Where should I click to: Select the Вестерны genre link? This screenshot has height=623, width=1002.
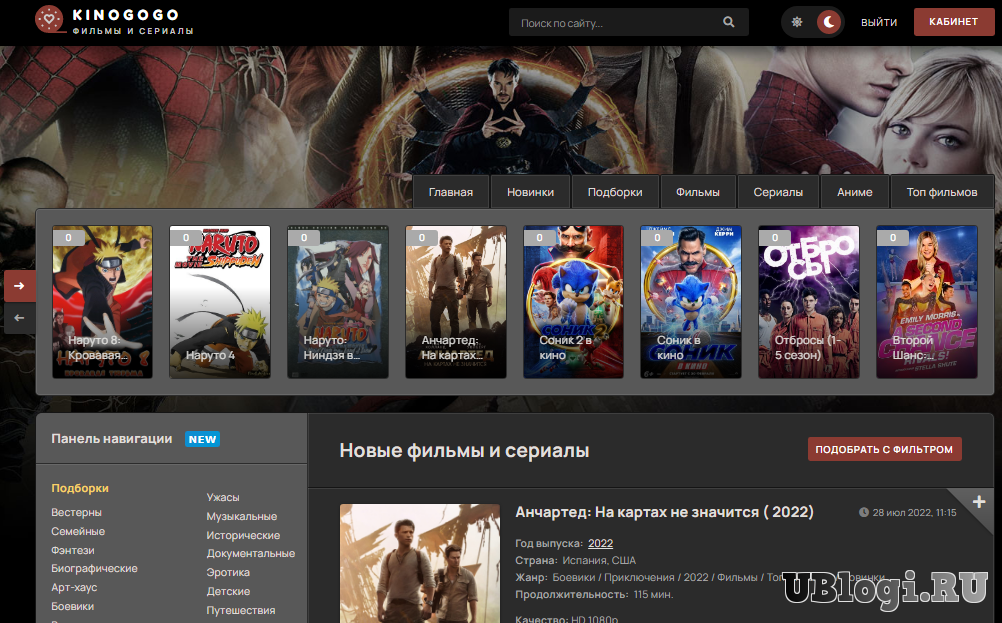tap(77, 512)
